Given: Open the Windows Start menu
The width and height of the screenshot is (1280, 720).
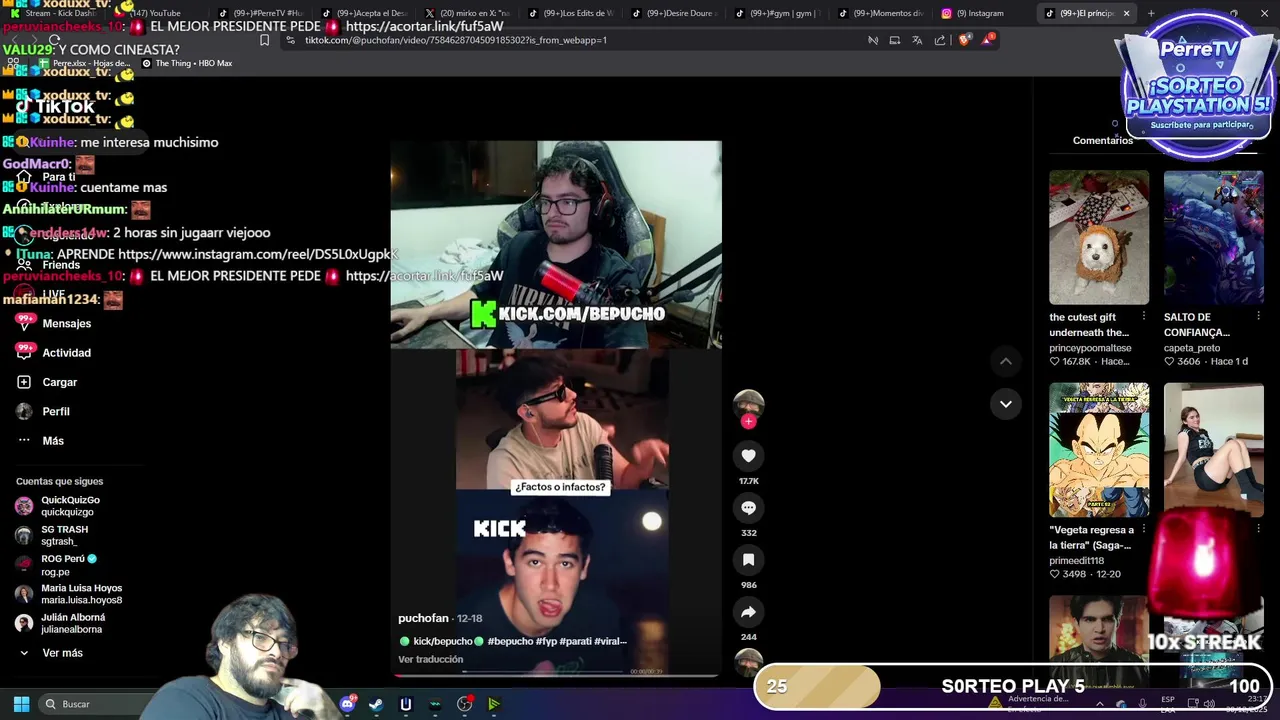Looking at the screenshot, I should point(21,704).
